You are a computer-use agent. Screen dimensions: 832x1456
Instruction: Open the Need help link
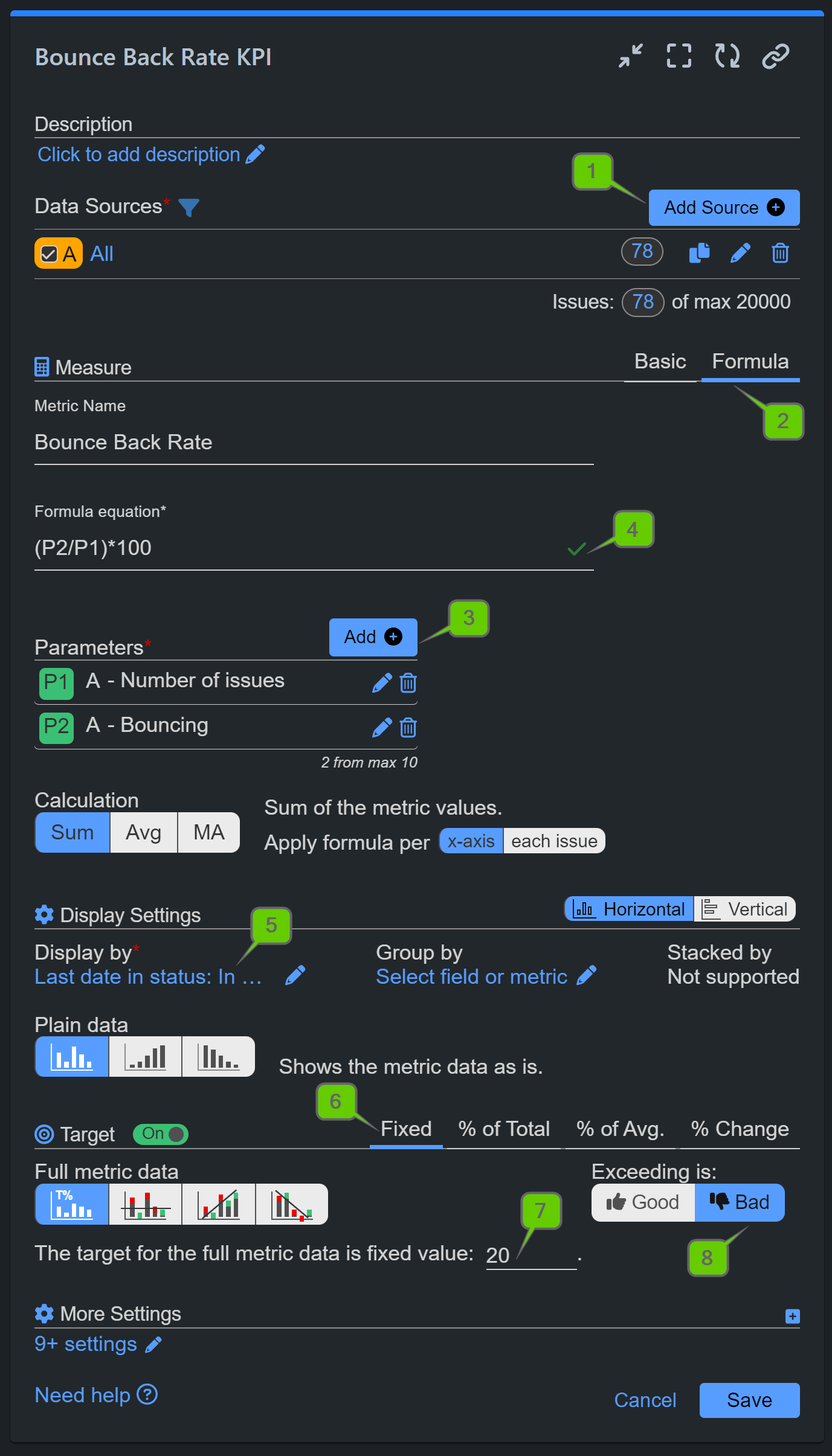(x=95, y=1394)
